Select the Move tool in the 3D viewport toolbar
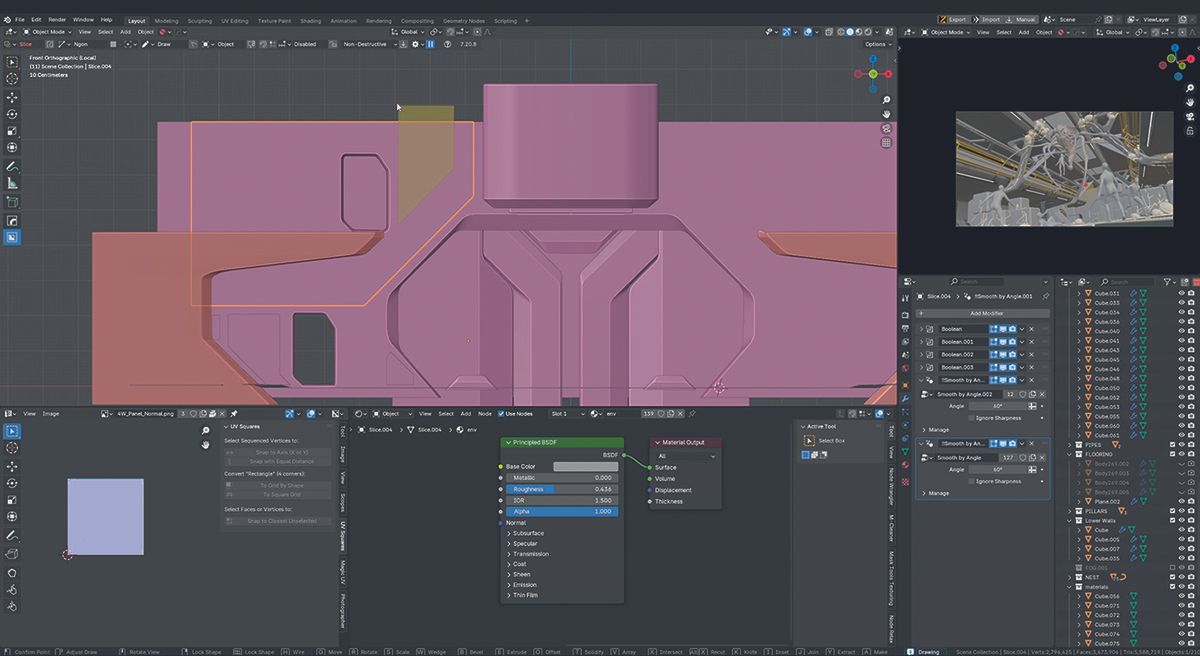This screenshot has height=656, width=1200. (x=12, y=97)
